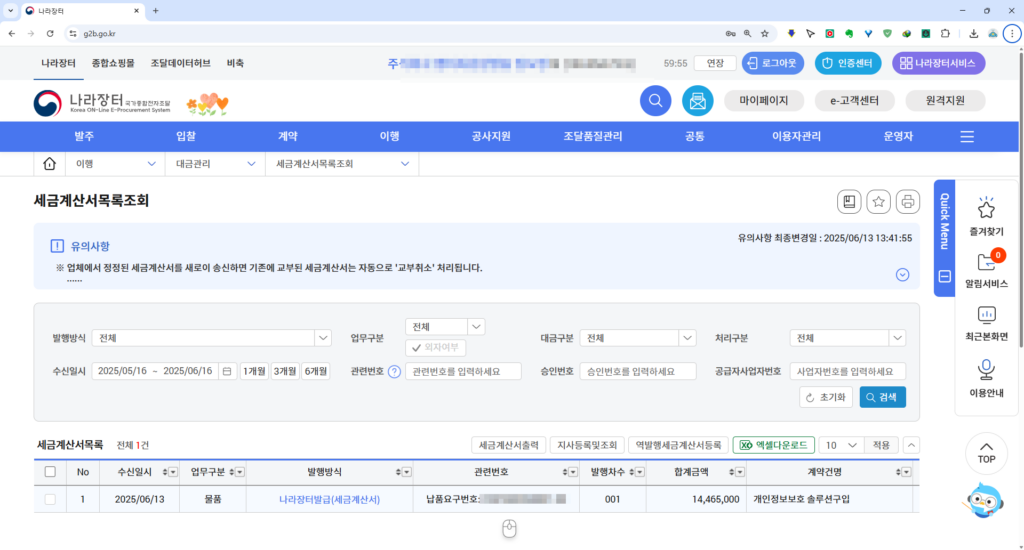This screenshot has width=1024, height=550.
Task: Expand the 유의사항 notice section
Action: tap(903, 275)
